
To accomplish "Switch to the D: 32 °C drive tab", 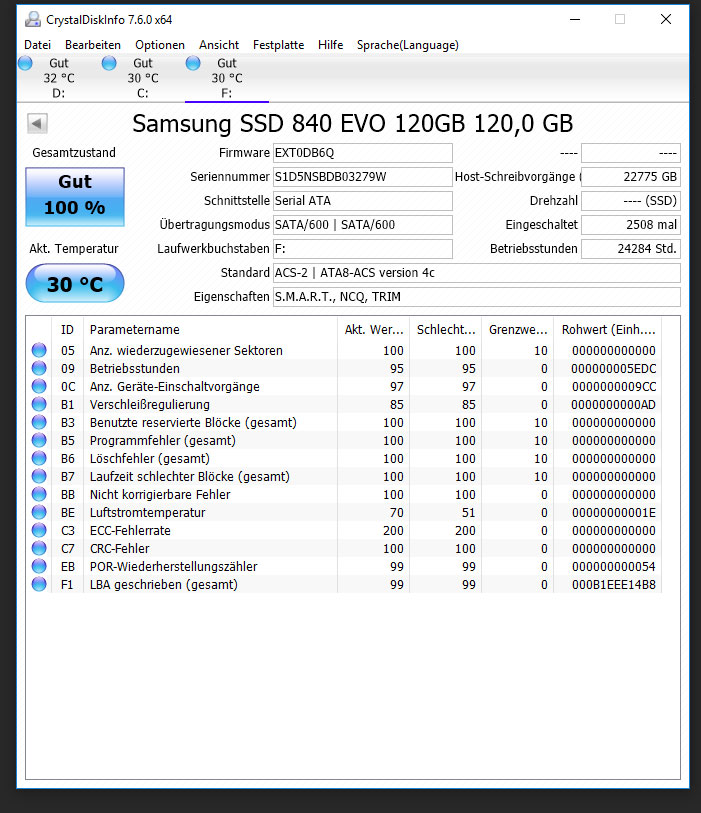I will pos(59,78).
